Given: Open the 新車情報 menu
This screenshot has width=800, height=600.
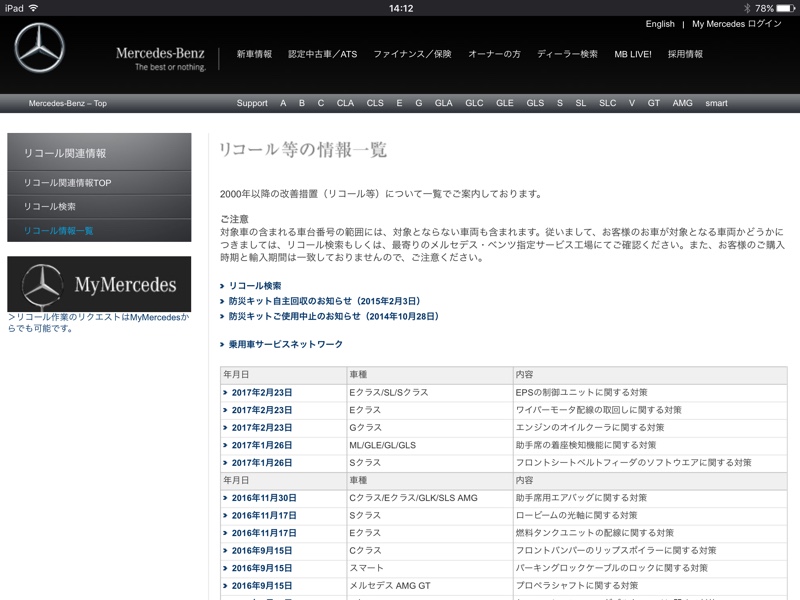Looking at the screenshot, I should 254,54.
